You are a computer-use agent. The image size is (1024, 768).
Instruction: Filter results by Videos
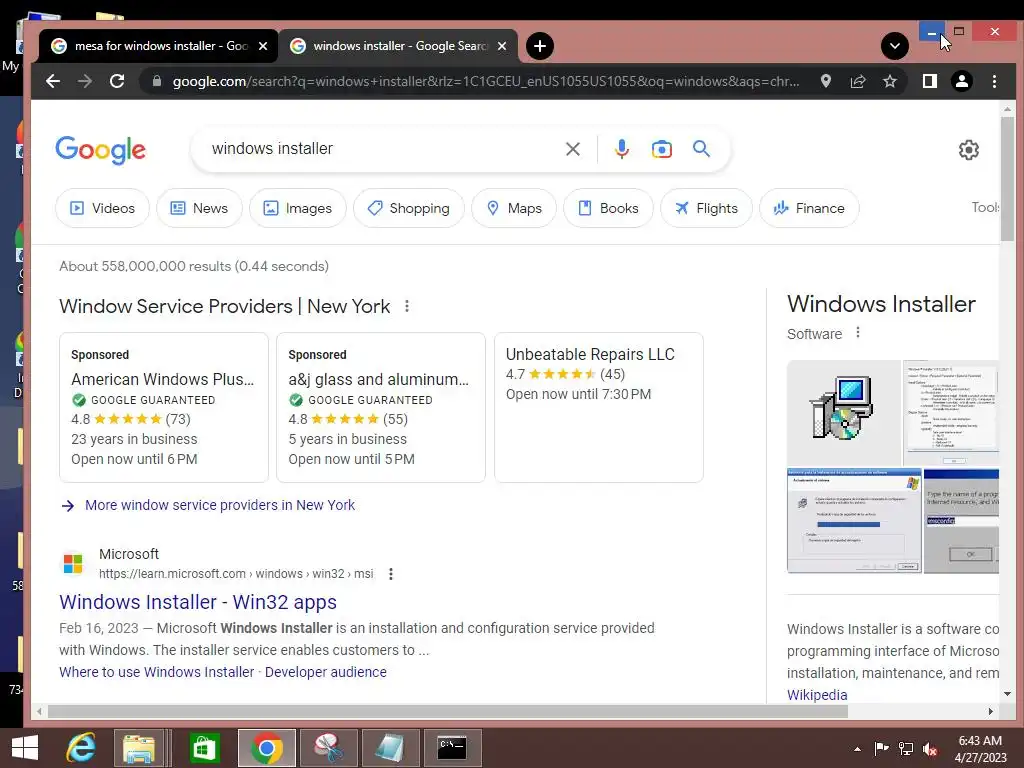click(x=103, y=208)
